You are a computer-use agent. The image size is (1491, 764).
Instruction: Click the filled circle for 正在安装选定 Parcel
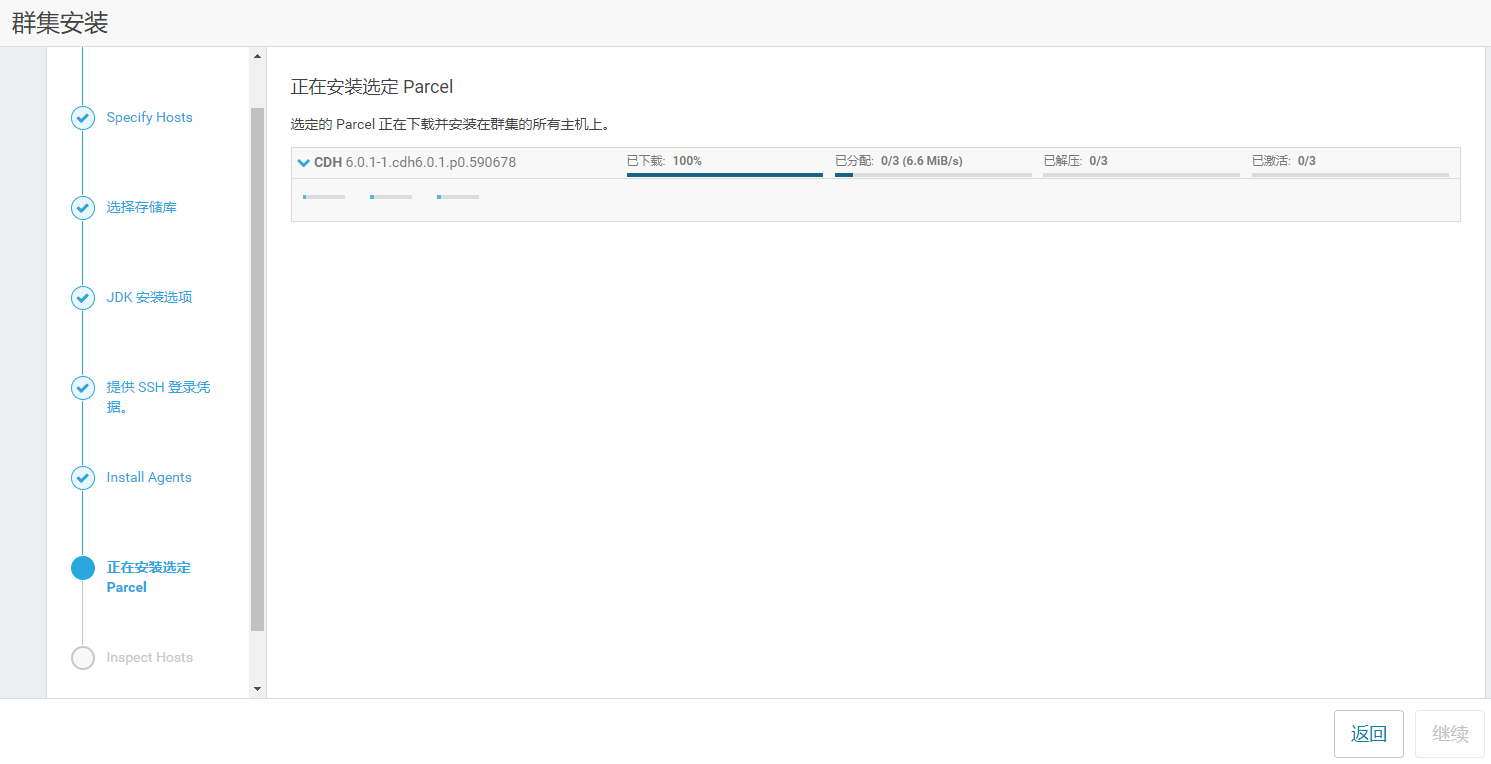tap(83, 568)
